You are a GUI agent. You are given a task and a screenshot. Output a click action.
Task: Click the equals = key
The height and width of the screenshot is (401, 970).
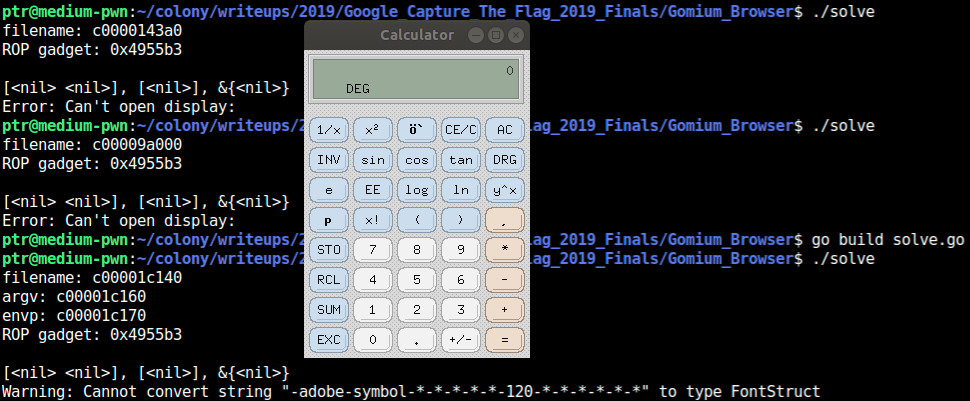click(505, 340)
